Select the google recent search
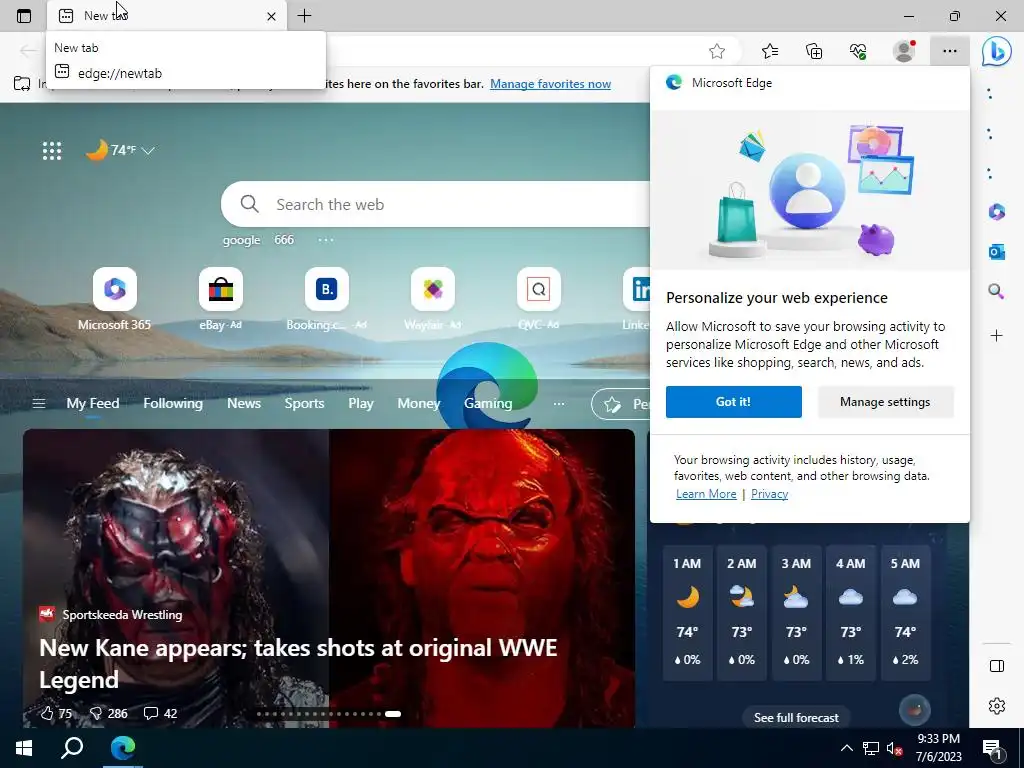This screenshot has width=1024, height=768. coord(242,240)
